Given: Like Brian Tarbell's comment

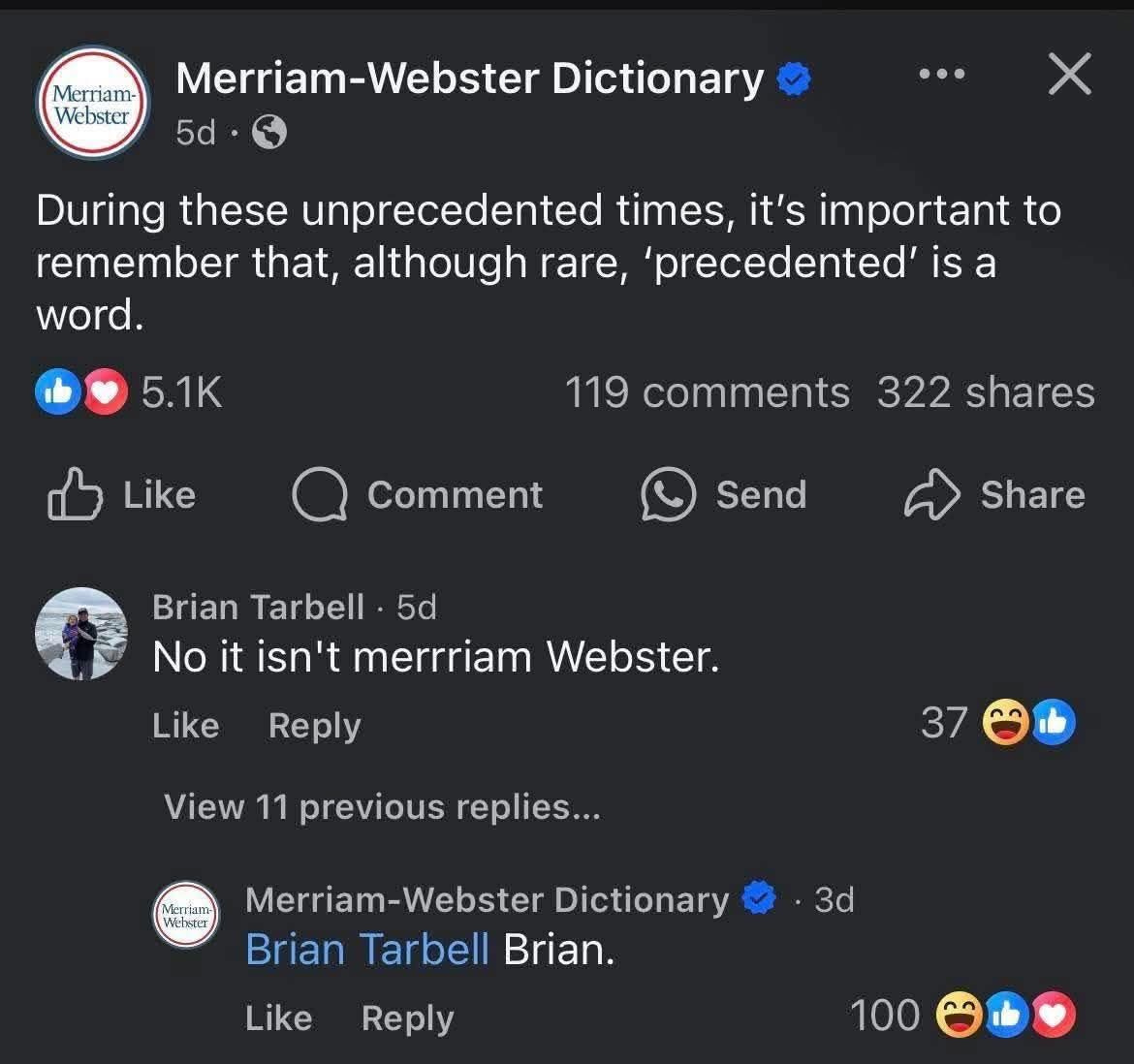Looking at the screenshot, I should (185, 726).
